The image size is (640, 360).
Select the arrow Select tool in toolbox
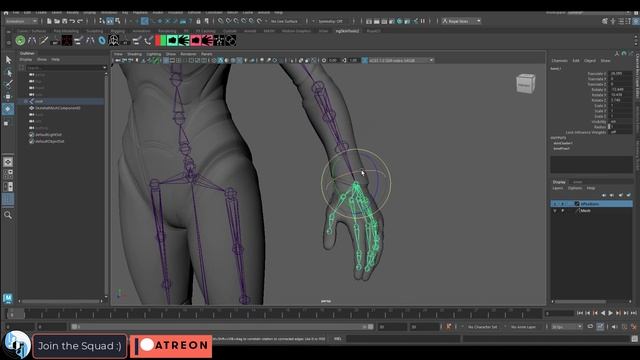(8, 60)
